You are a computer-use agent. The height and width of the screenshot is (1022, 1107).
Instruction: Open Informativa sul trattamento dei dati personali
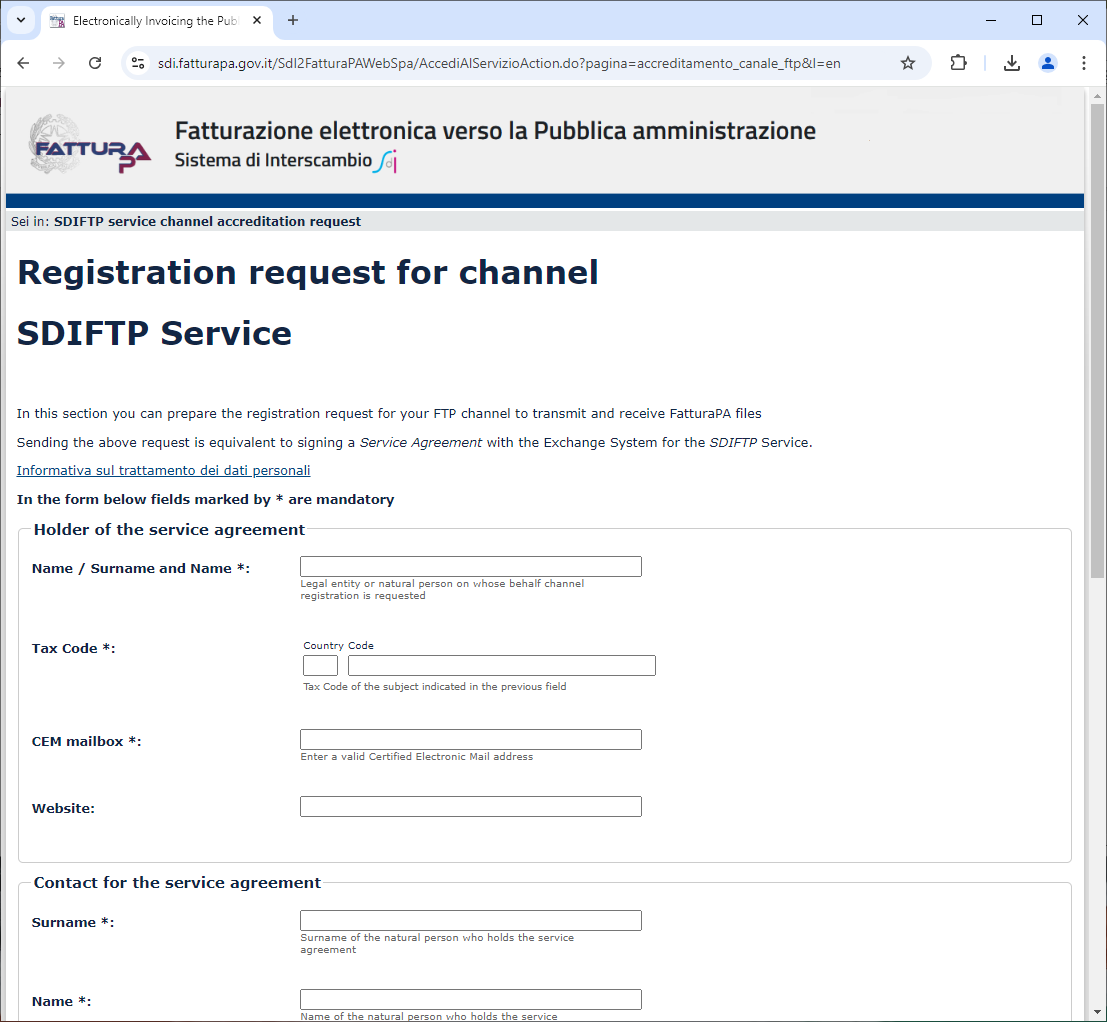tap(163, 470)
